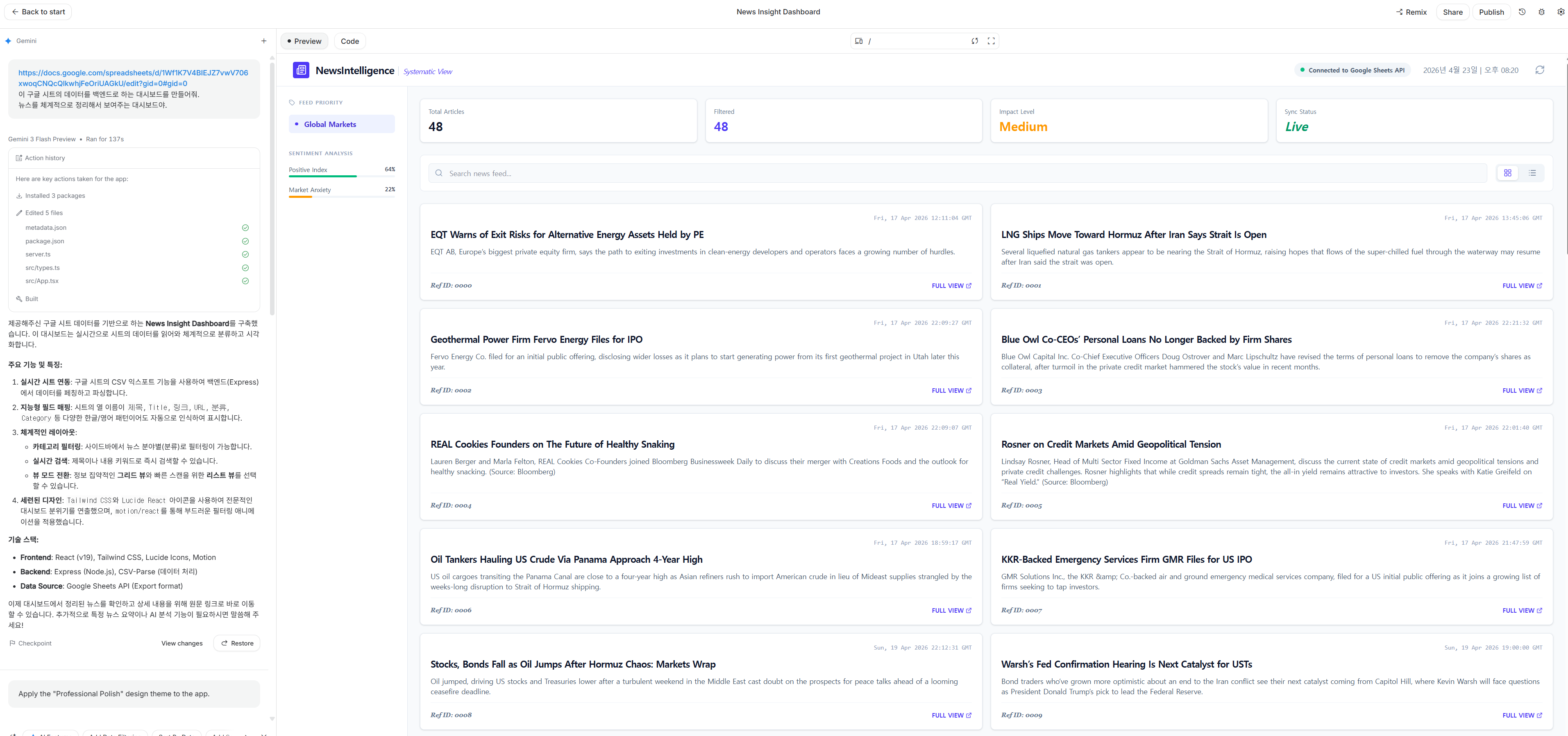Open FULL VIEW for Blue Owl article

pos(1522,391)
